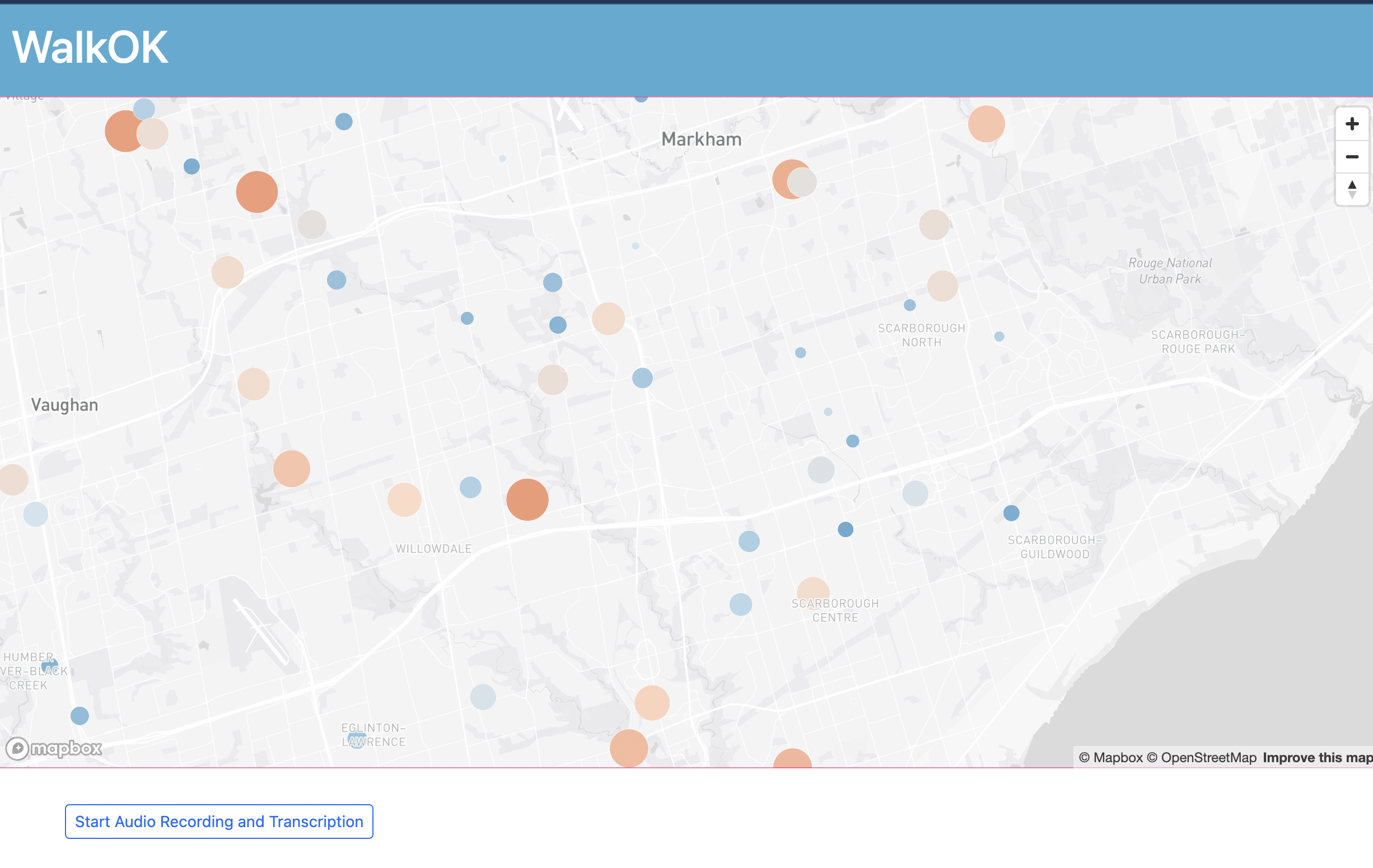This screenshot has height=868, width=1373.
Task: Click the map zoom out minus button
Action: pyautogui.click(x=1351, y=157)
